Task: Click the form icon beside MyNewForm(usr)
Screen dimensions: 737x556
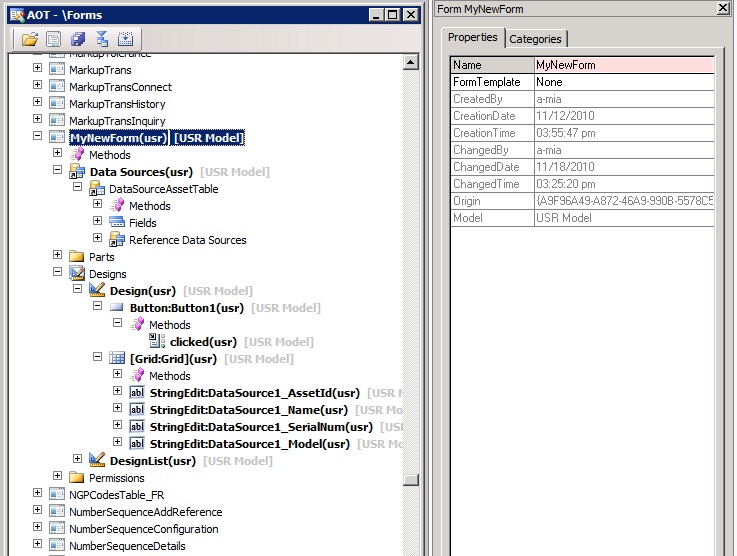Action: [x=57, y=137]
